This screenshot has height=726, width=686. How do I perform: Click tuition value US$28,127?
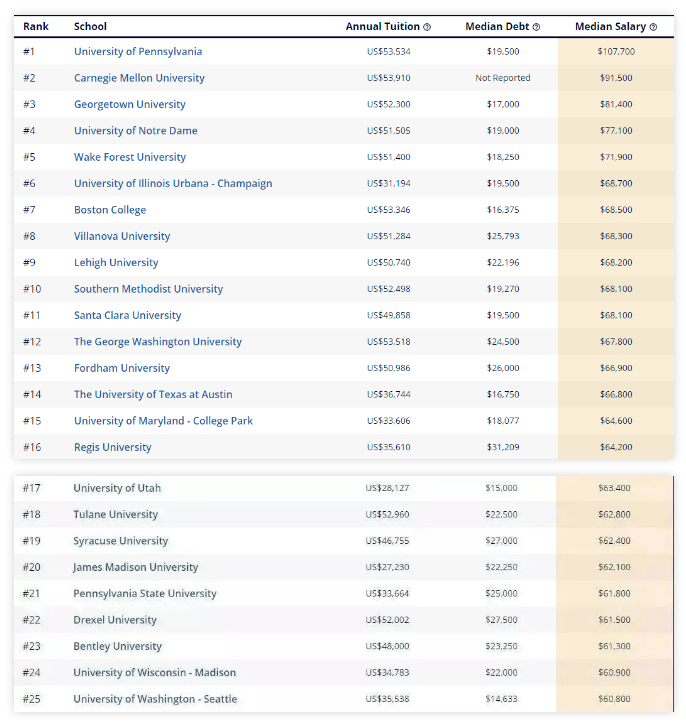click(x=387, y=488)
